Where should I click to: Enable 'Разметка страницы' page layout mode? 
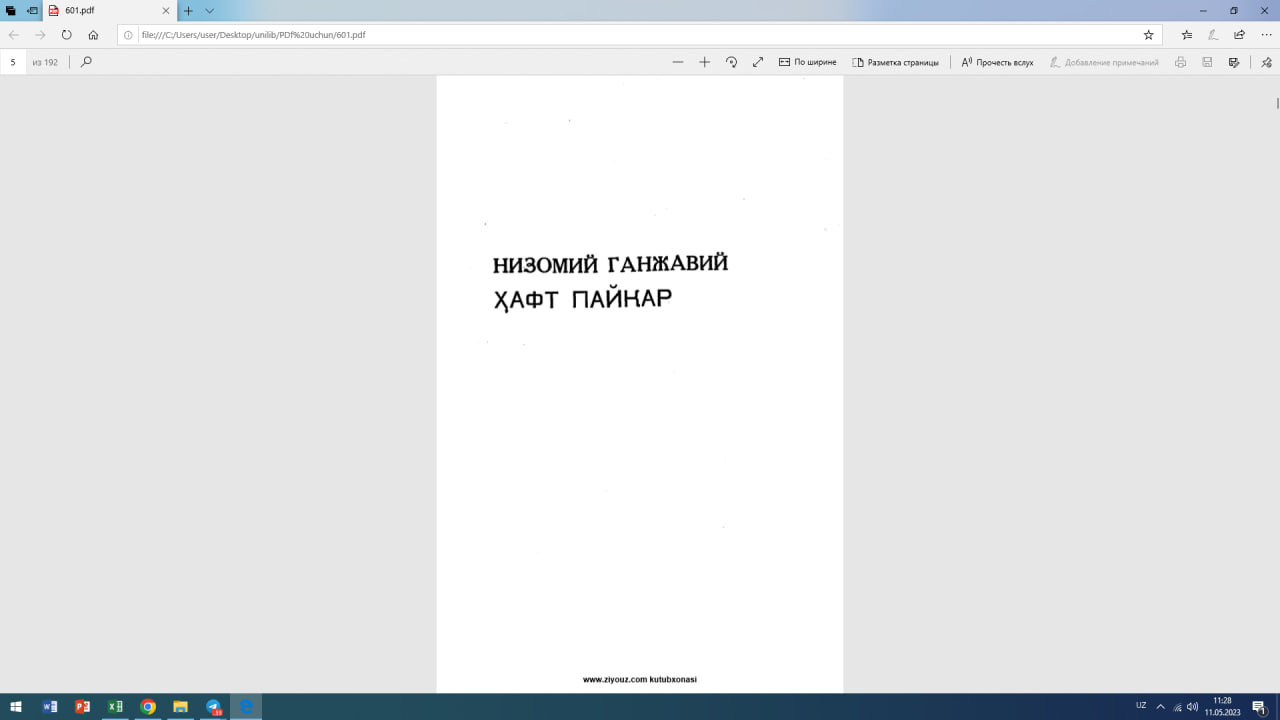(x=895, y=61)
